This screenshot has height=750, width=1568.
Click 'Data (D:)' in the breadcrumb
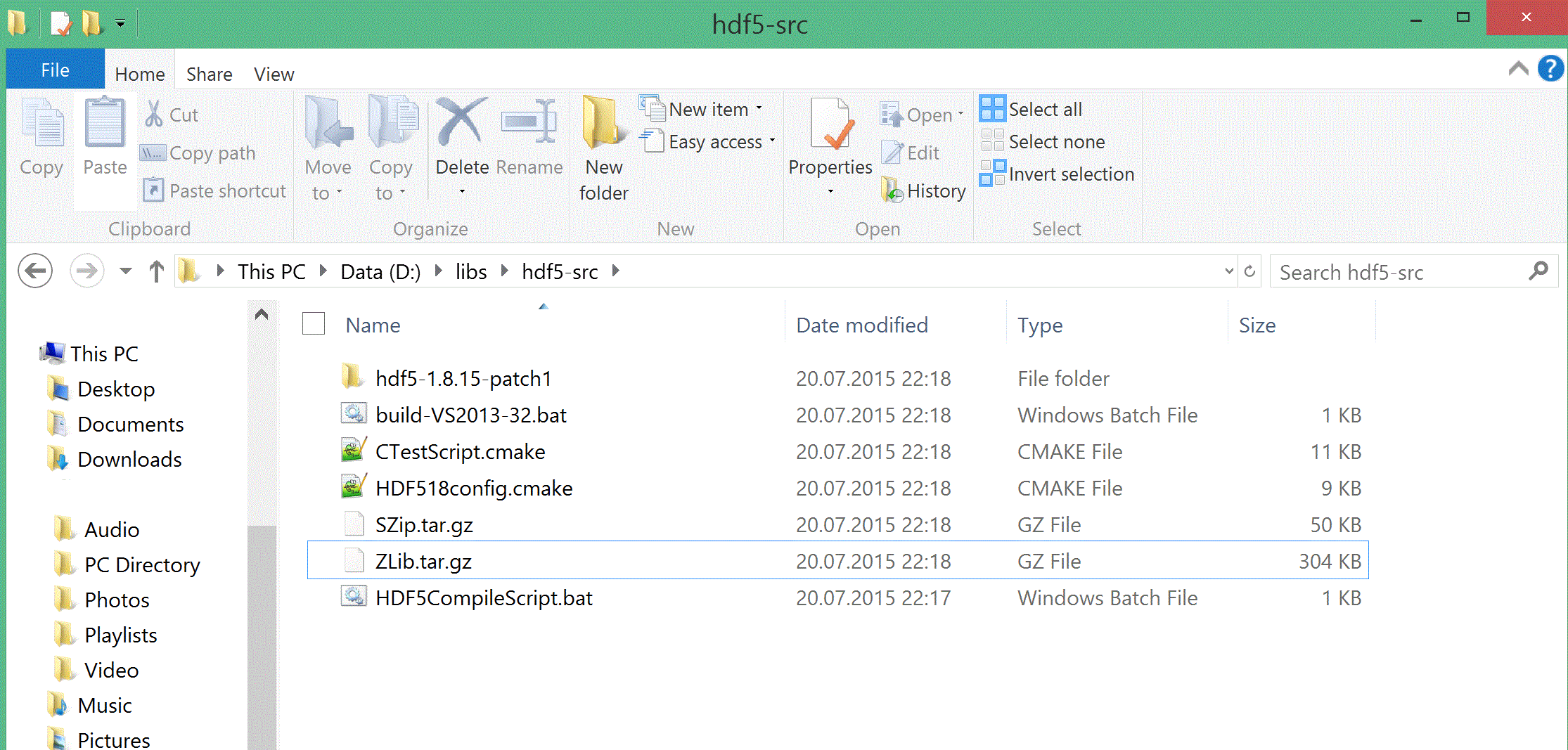tap(380, 272)
